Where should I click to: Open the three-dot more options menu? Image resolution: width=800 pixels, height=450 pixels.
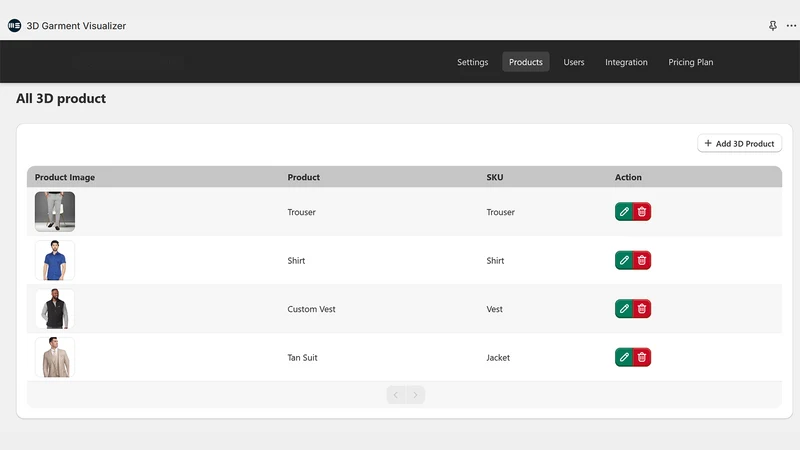[x=791, y=26]
